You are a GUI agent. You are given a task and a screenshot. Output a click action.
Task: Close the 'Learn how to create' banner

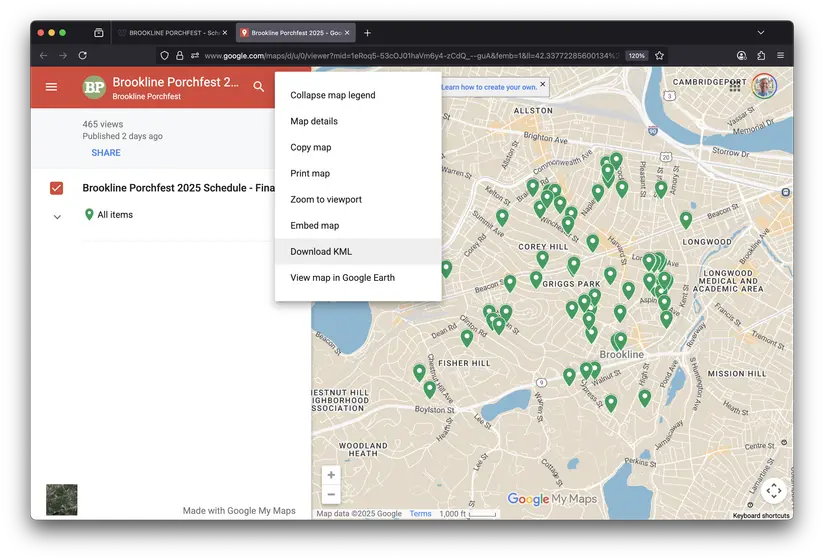543,85
